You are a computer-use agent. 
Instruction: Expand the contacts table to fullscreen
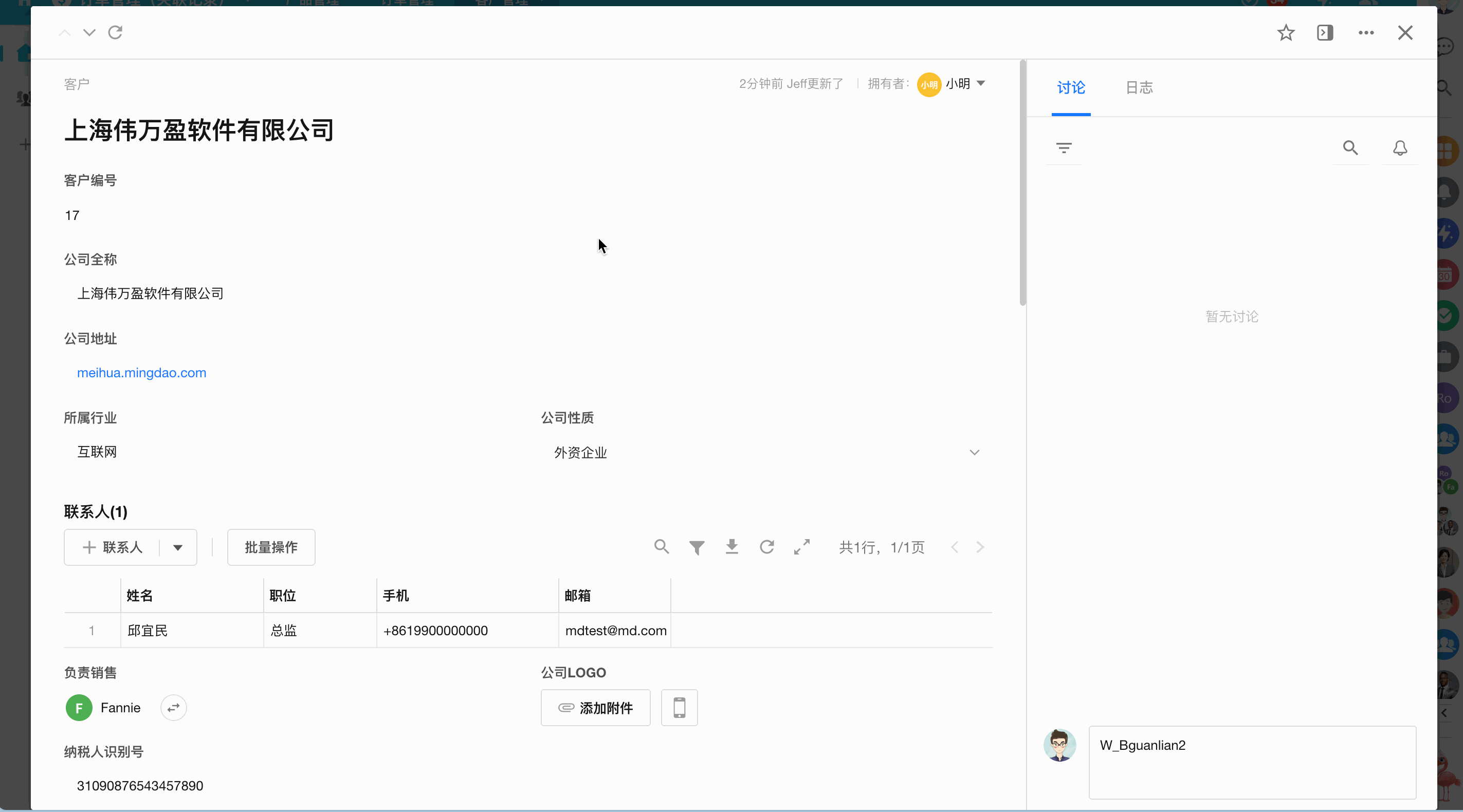tap(802, 547)
